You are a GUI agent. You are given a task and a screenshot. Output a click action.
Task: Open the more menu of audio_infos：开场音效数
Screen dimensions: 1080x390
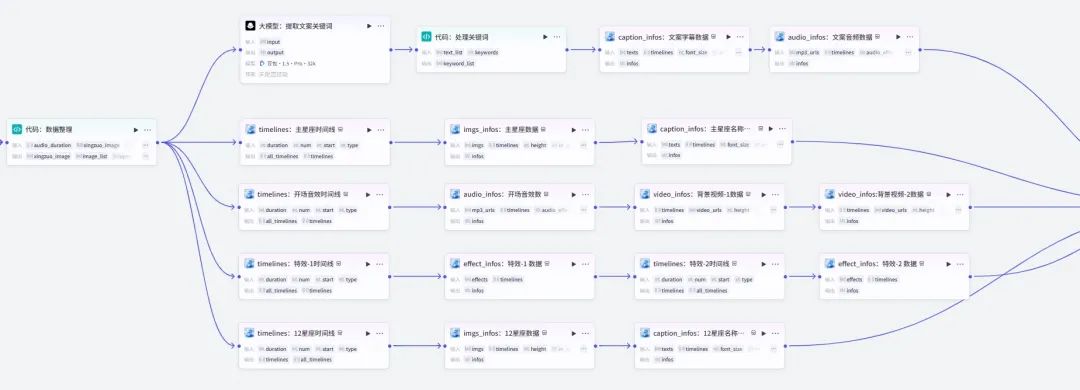[x=585, y=194]
